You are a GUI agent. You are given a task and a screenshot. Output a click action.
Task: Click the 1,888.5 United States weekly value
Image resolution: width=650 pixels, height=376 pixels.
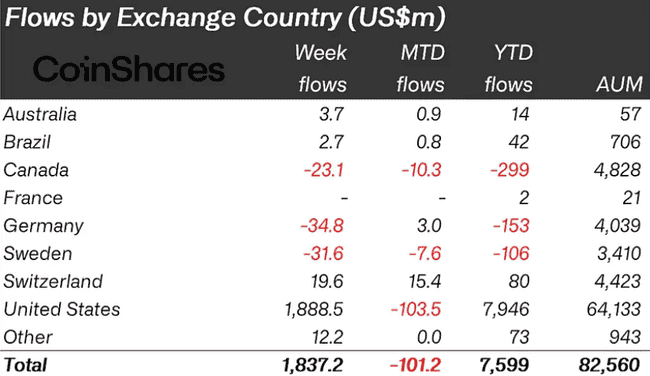pyautogui.click(x=314, y=309)
